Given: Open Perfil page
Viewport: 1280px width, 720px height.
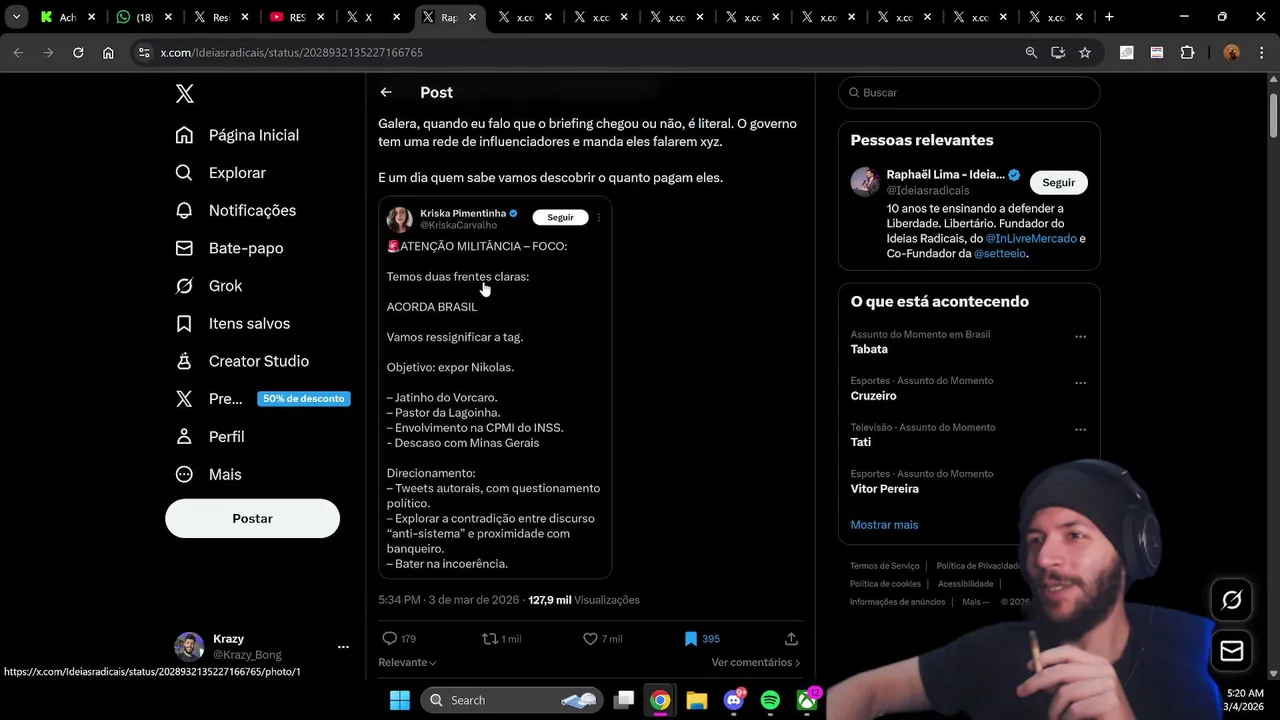Looking at the screenshot, I should [209, 437].
